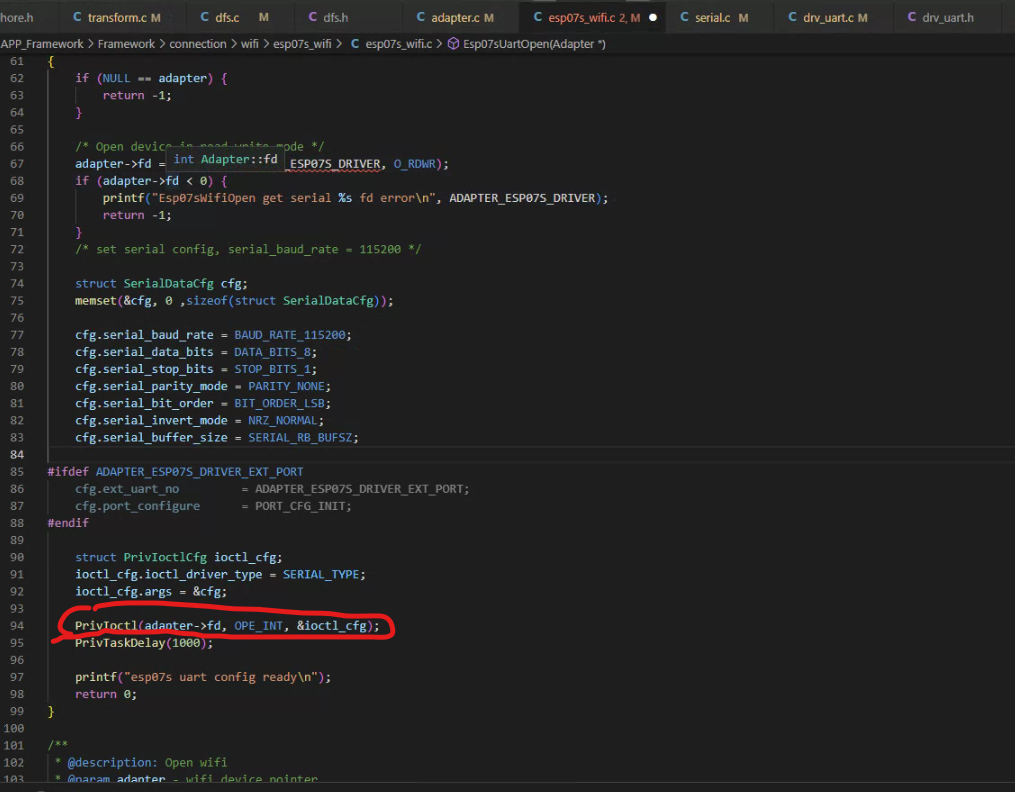Screen dimensions: 1015x792
Task: Click 'if (NULL == adapter)' on line 62
Action: coord(151,78)
